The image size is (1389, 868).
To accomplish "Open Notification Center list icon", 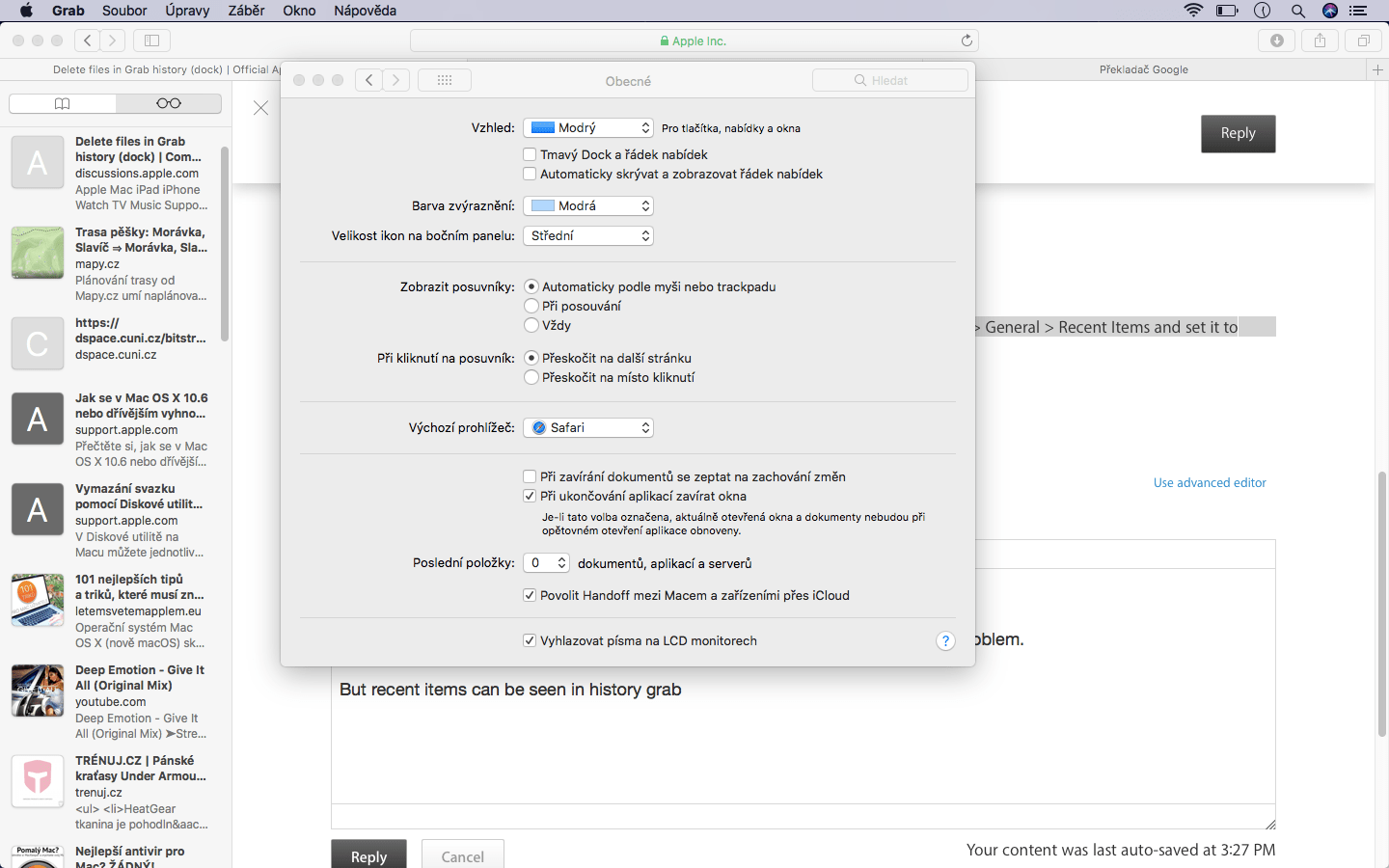I will (1359, 11).
